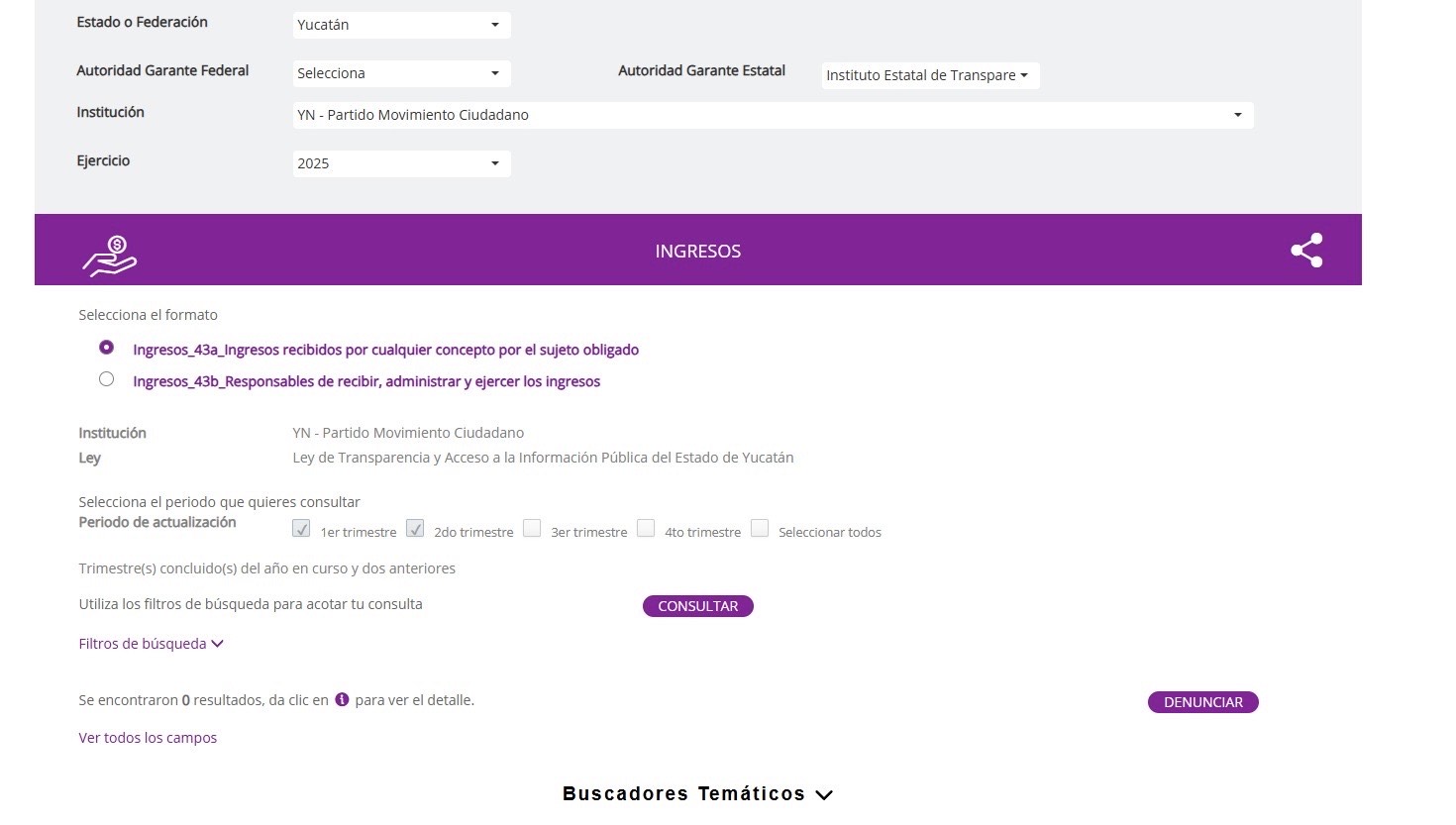Click the DENUNCIAR button
The height and width of the screenshot is (825, 1456).
point(1203,702)
